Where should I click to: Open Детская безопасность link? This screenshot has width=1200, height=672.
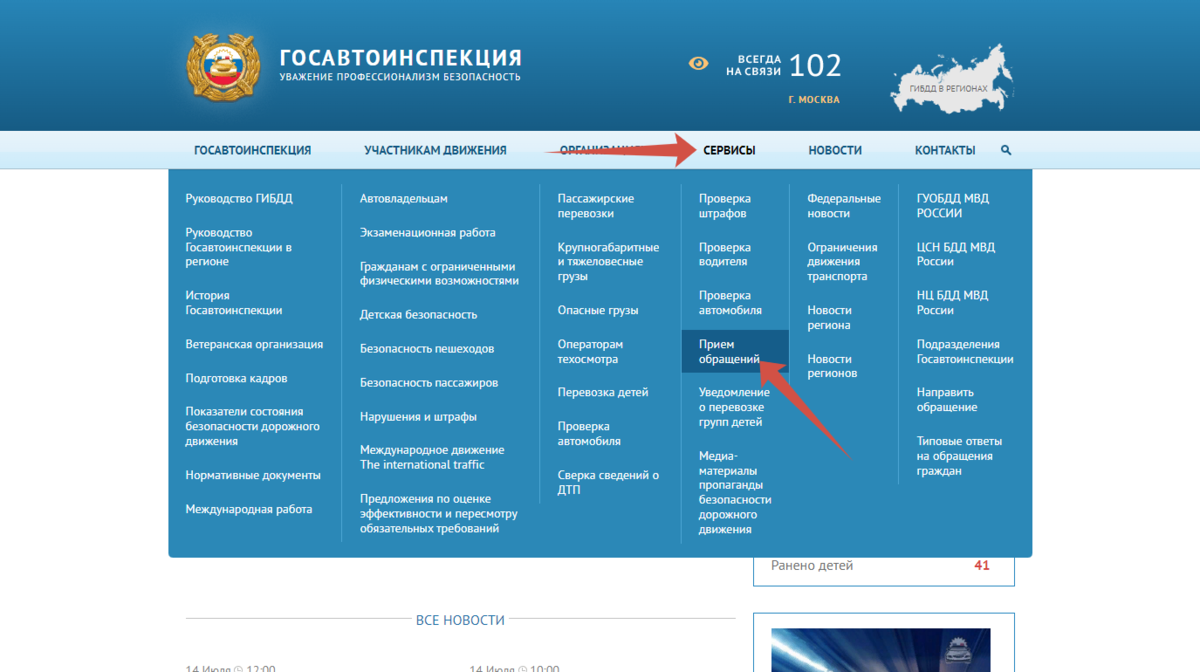pos(419,314)
